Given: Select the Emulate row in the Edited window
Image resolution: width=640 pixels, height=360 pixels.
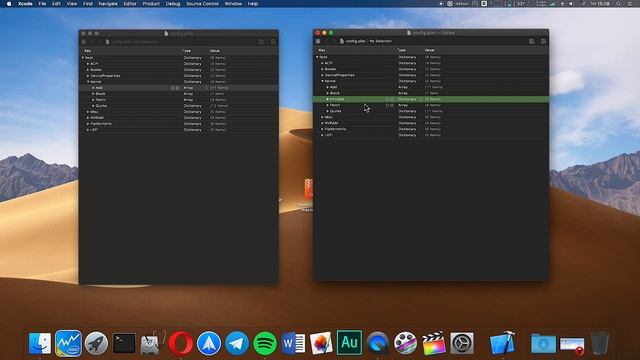Looking at the screenshot, I should tap(431, 99).
